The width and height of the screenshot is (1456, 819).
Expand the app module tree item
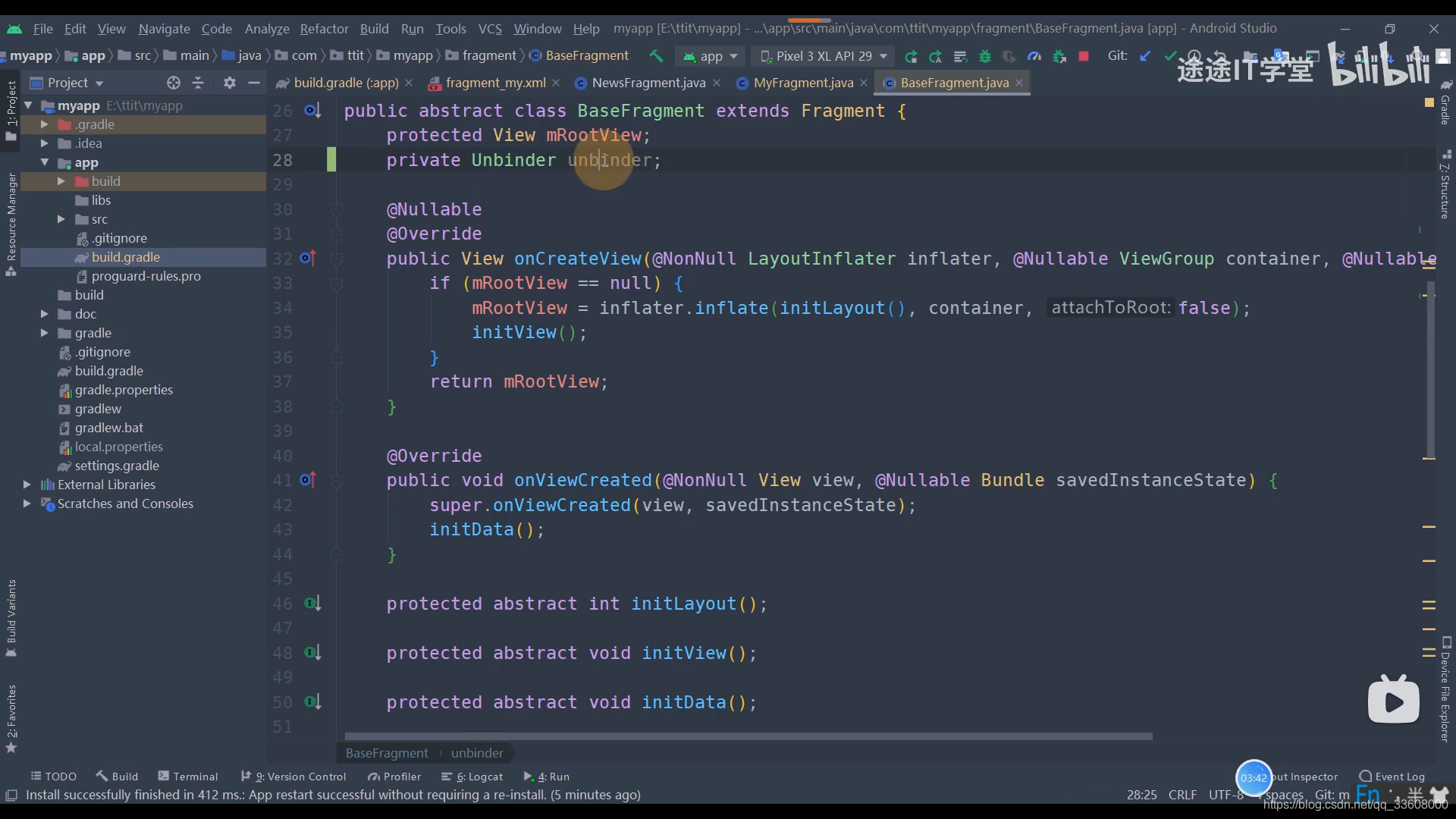[x=44, y=162]
